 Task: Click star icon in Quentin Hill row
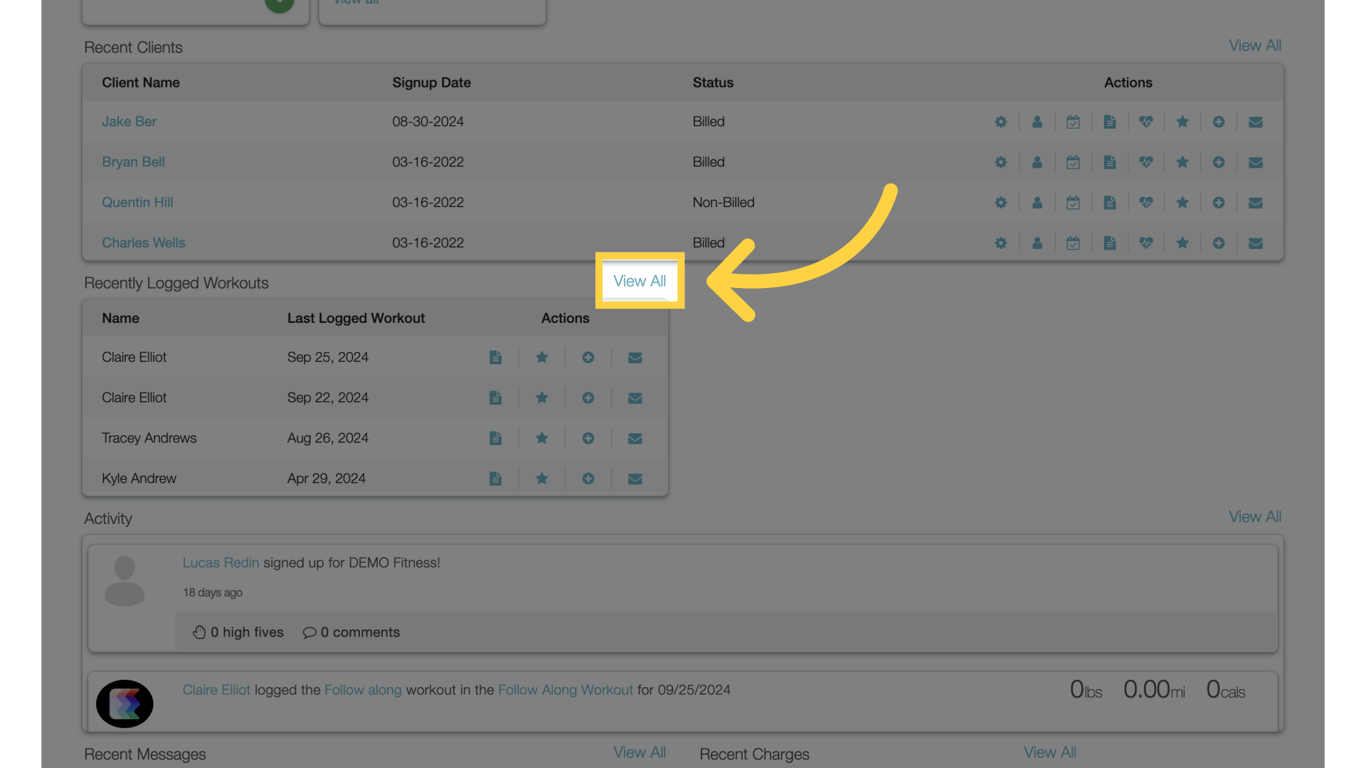point(1182,203)
